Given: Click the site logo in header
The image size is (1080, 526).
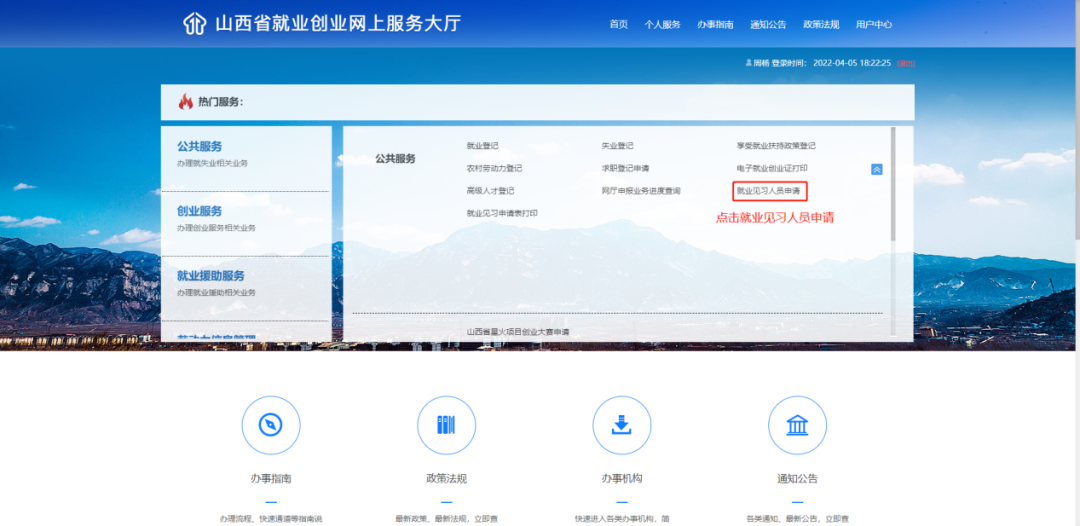Looking at the screenshot, I should point(194,24).
